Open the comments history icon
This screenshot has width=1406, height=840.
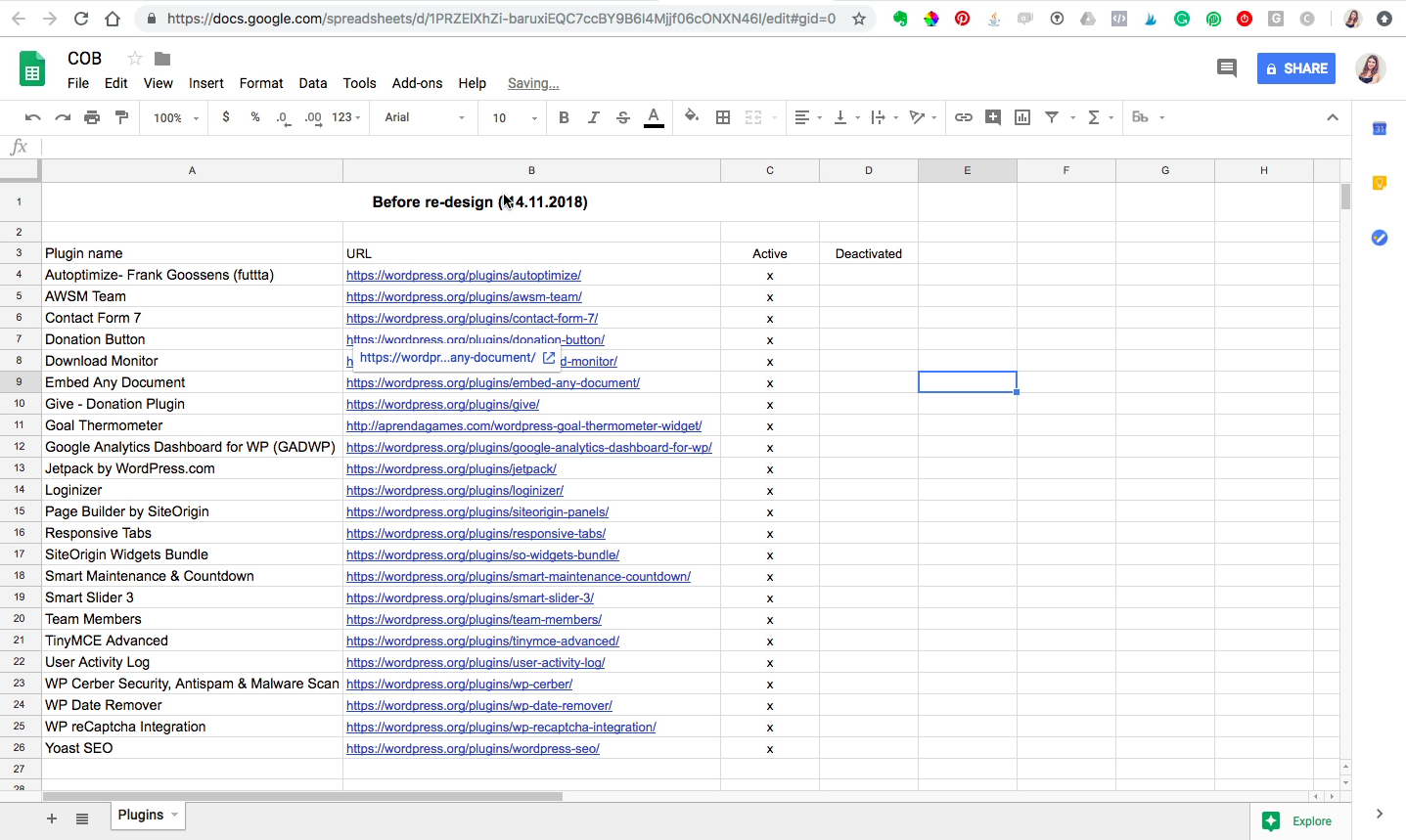click(1227, 67)
